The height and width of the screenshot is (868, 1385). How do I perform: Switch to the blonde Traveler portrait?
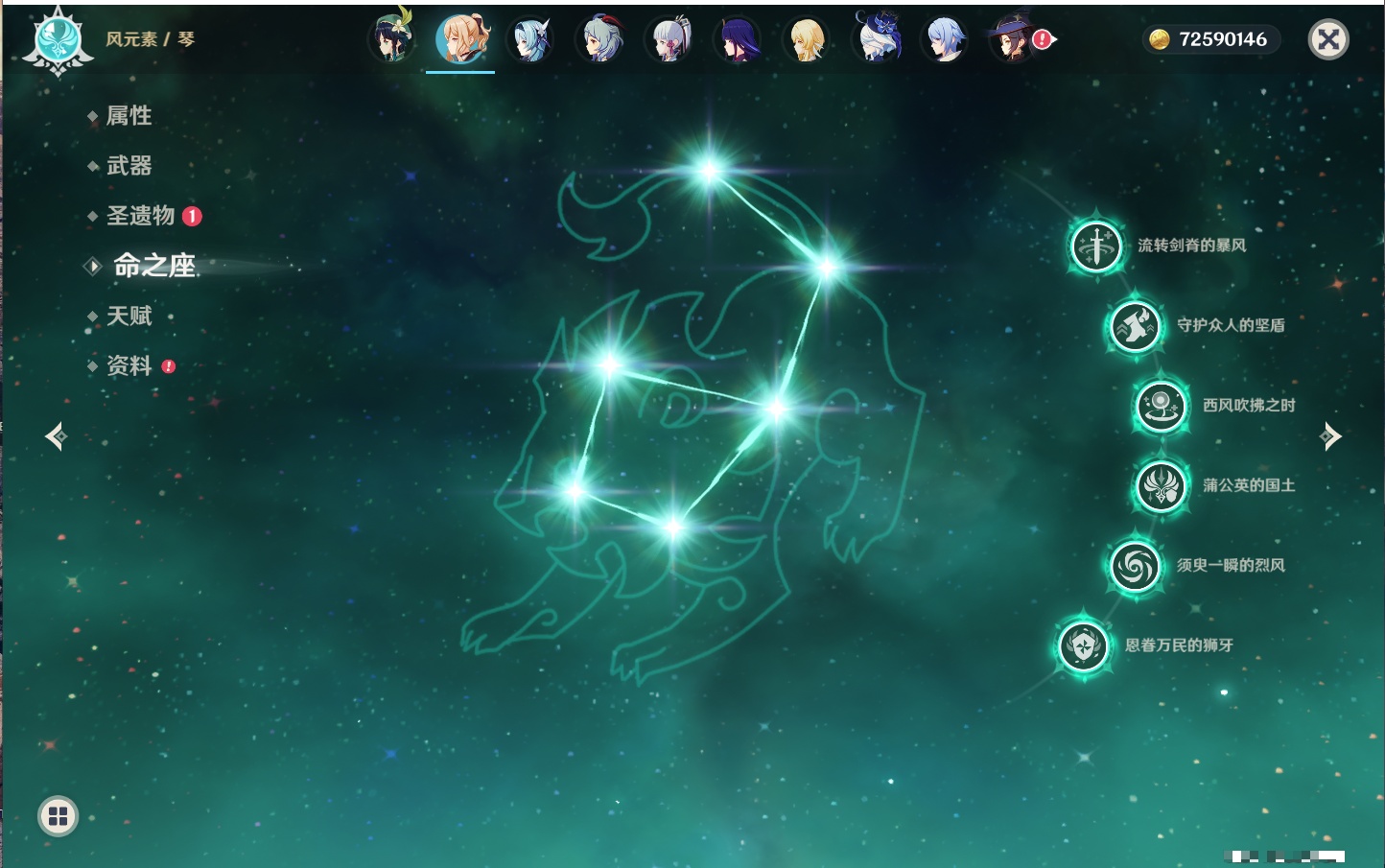point(807,39)
